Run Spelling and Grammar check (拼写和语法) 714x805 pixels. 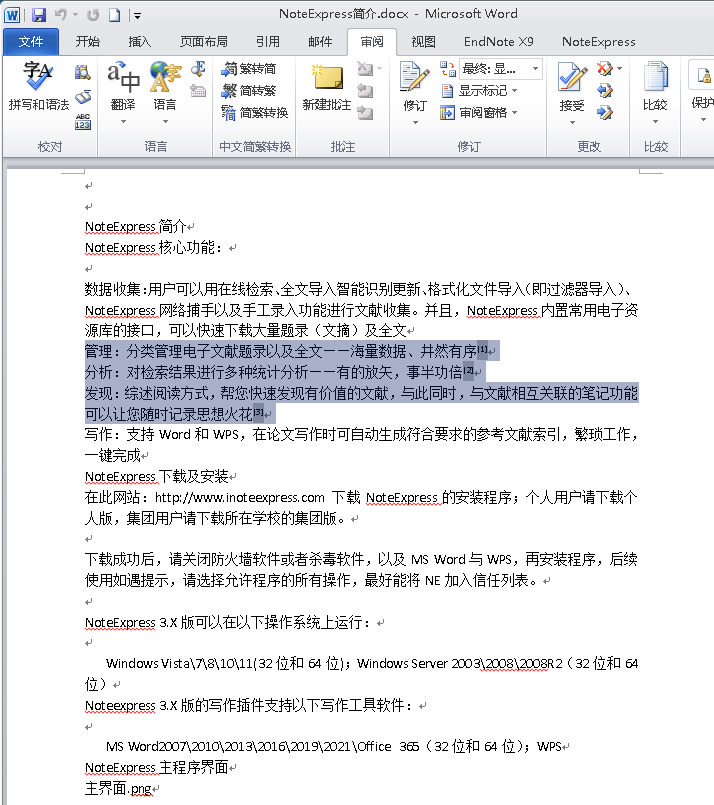38,85
